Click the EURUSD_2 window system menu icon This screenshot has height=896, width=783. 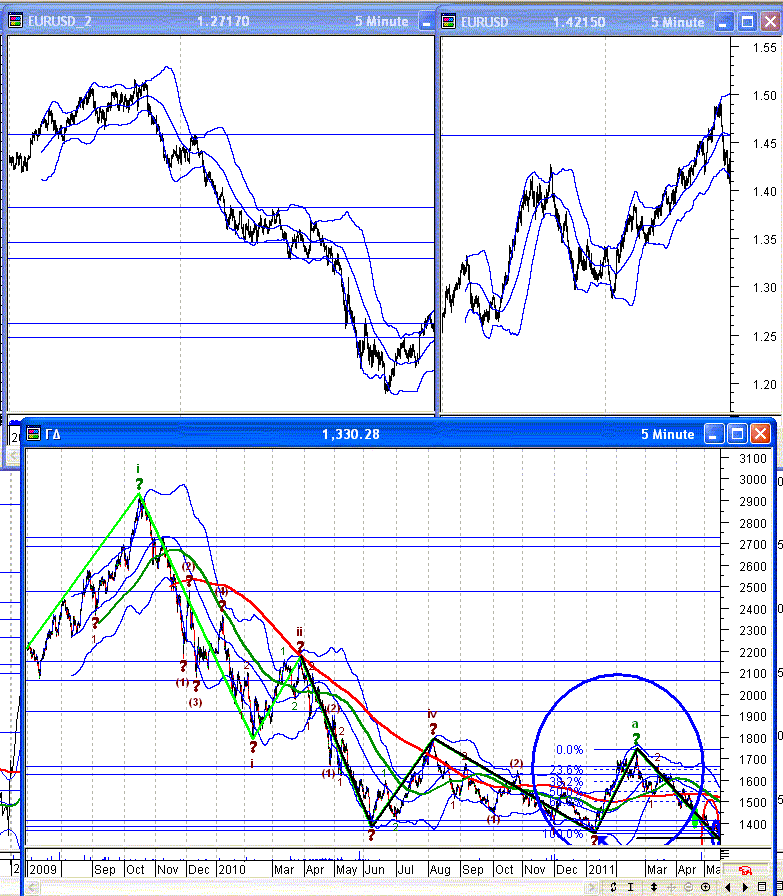pos(15,21)
